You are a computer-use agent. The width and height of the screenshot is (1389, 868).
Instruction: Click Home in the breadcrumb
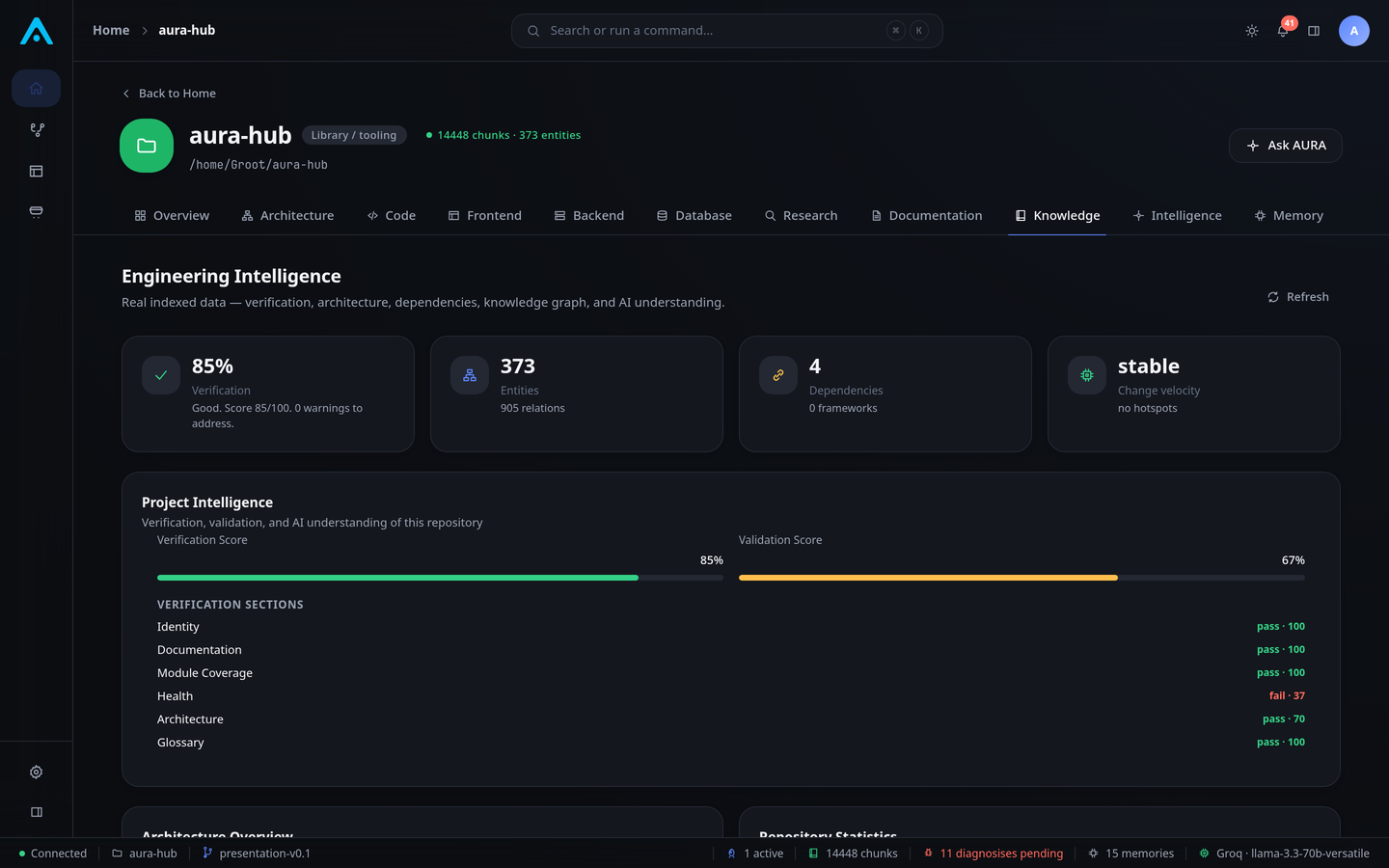[x=111, y=31]
